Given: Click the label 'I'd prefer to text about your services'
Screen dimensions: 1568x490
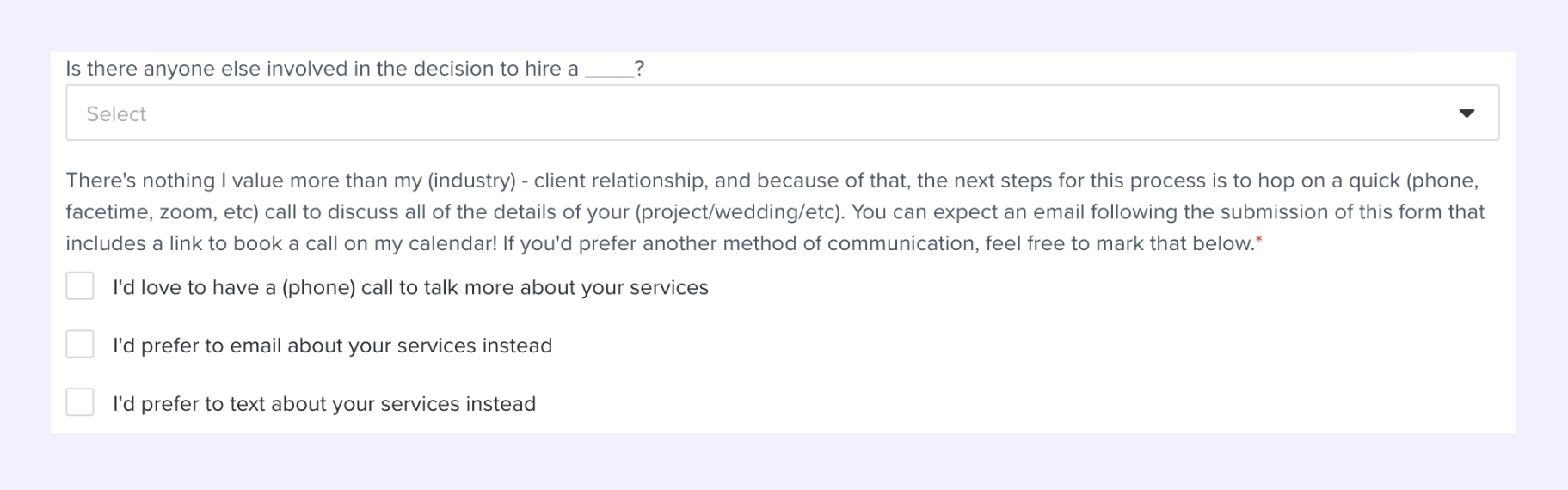Looking at the screenshot, I should point(324,404).
